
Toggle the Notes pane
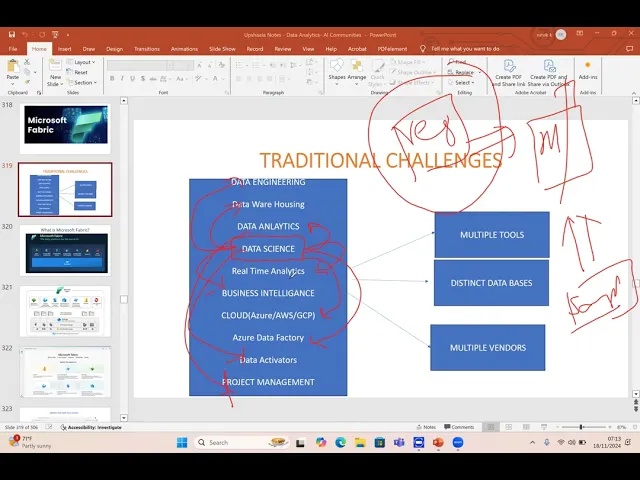pyautogui.click(x=426, y=427)
